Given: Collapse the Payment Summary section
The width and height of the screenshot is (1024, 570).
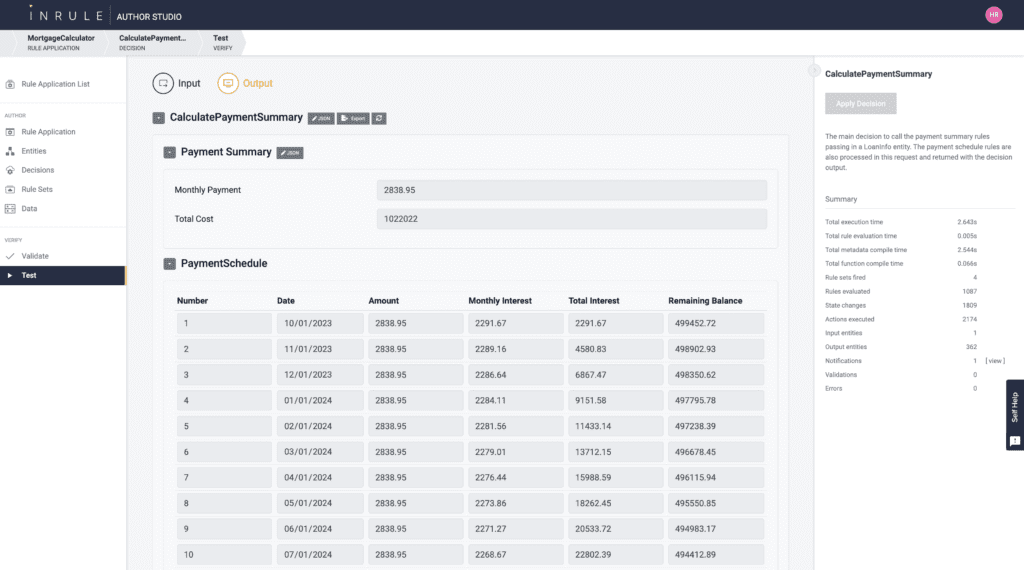Looking at the screenshot, I should click(170, 152).
